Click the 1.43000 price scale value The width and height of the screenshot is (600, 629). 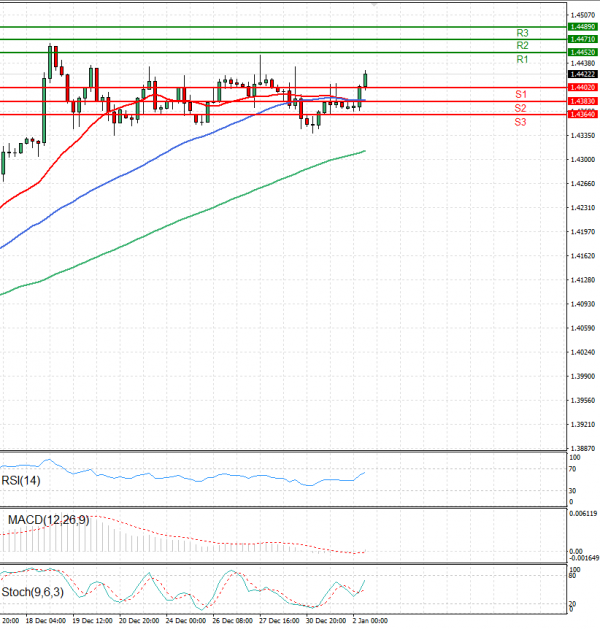583,160
